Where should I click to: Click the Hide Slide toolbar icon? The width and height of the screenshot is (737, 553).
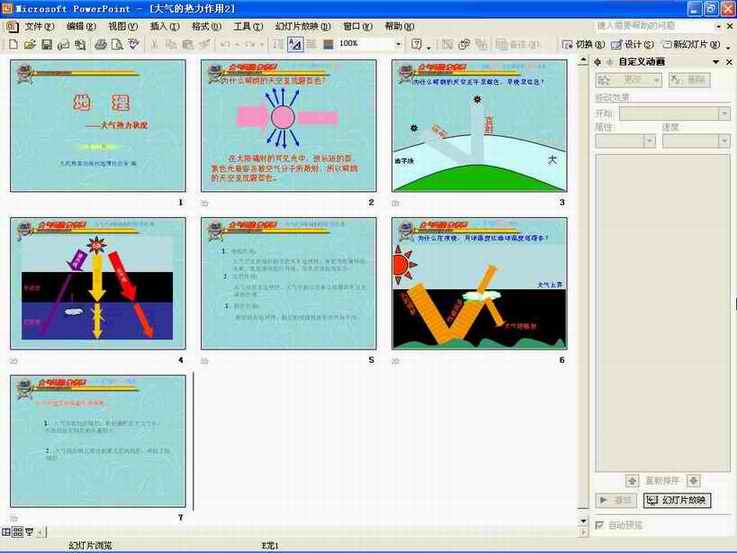(447, 45)
